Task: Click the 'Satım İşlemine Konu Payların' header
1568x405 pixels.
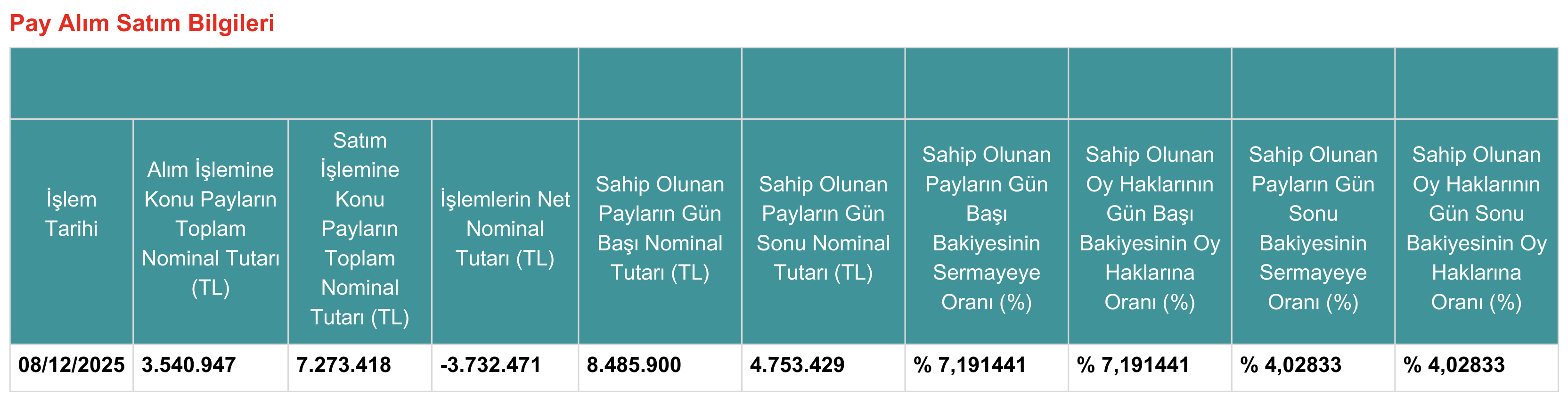Action: point(360,228)
